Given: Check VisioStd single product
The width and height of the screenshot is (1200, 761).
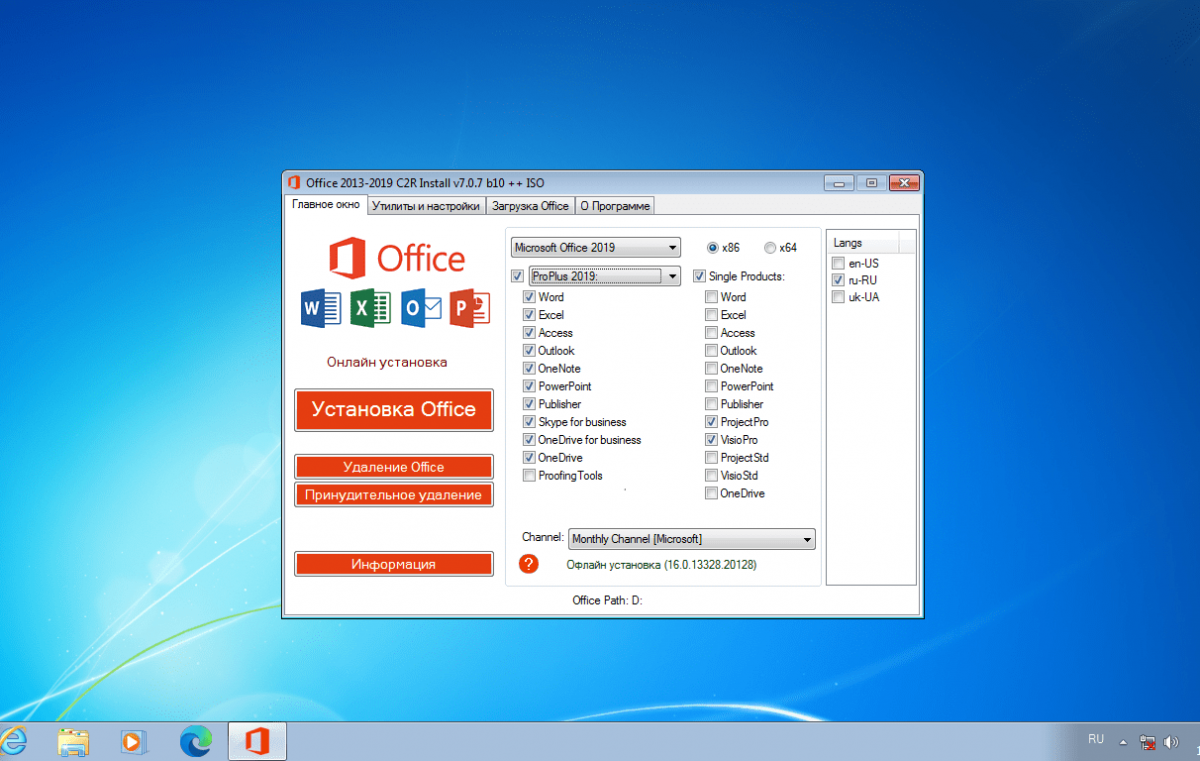Looking at the screenshot, I should pos(711,476).
